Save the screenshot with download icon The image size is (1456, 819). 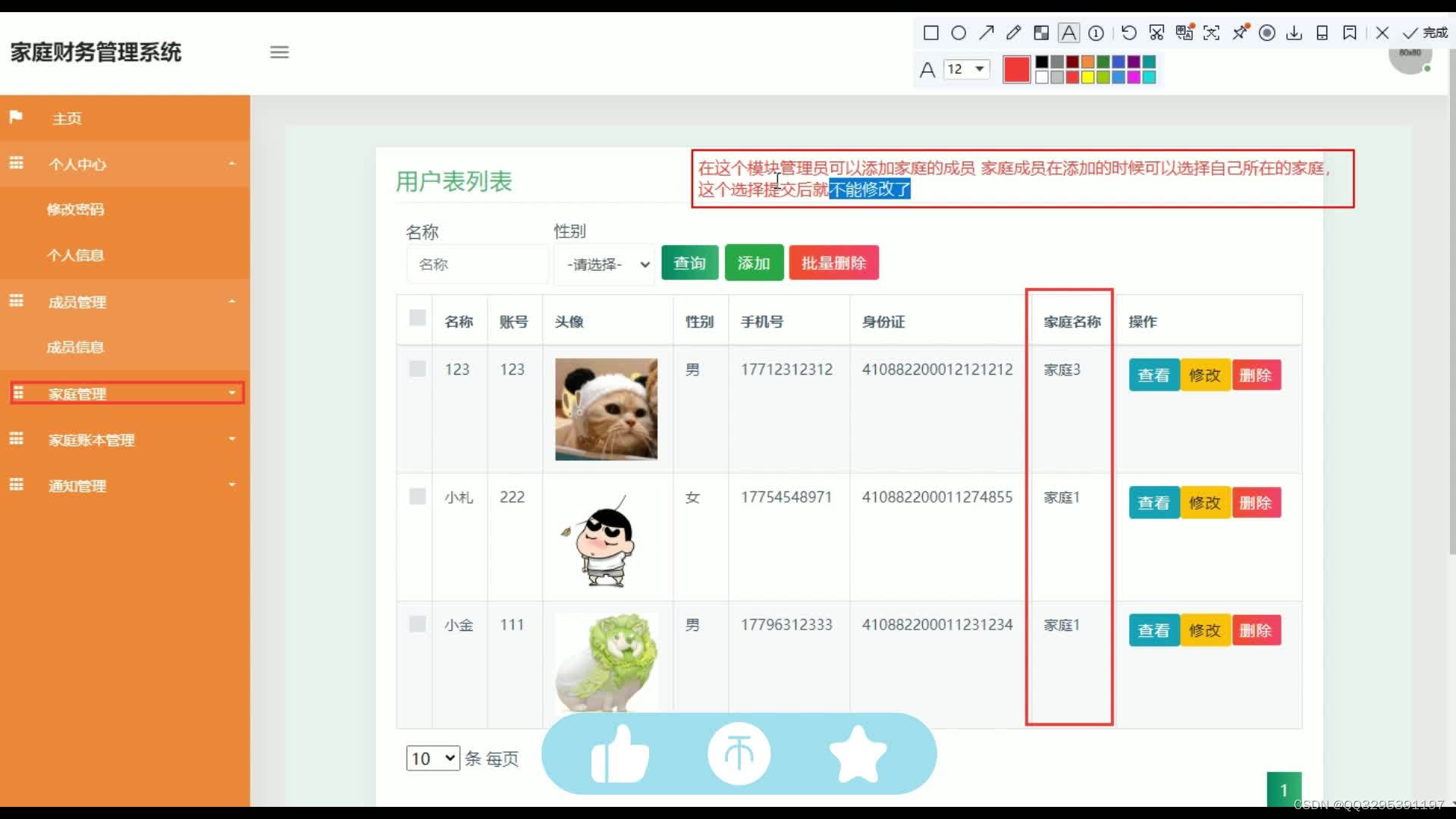pos(1294,33)
